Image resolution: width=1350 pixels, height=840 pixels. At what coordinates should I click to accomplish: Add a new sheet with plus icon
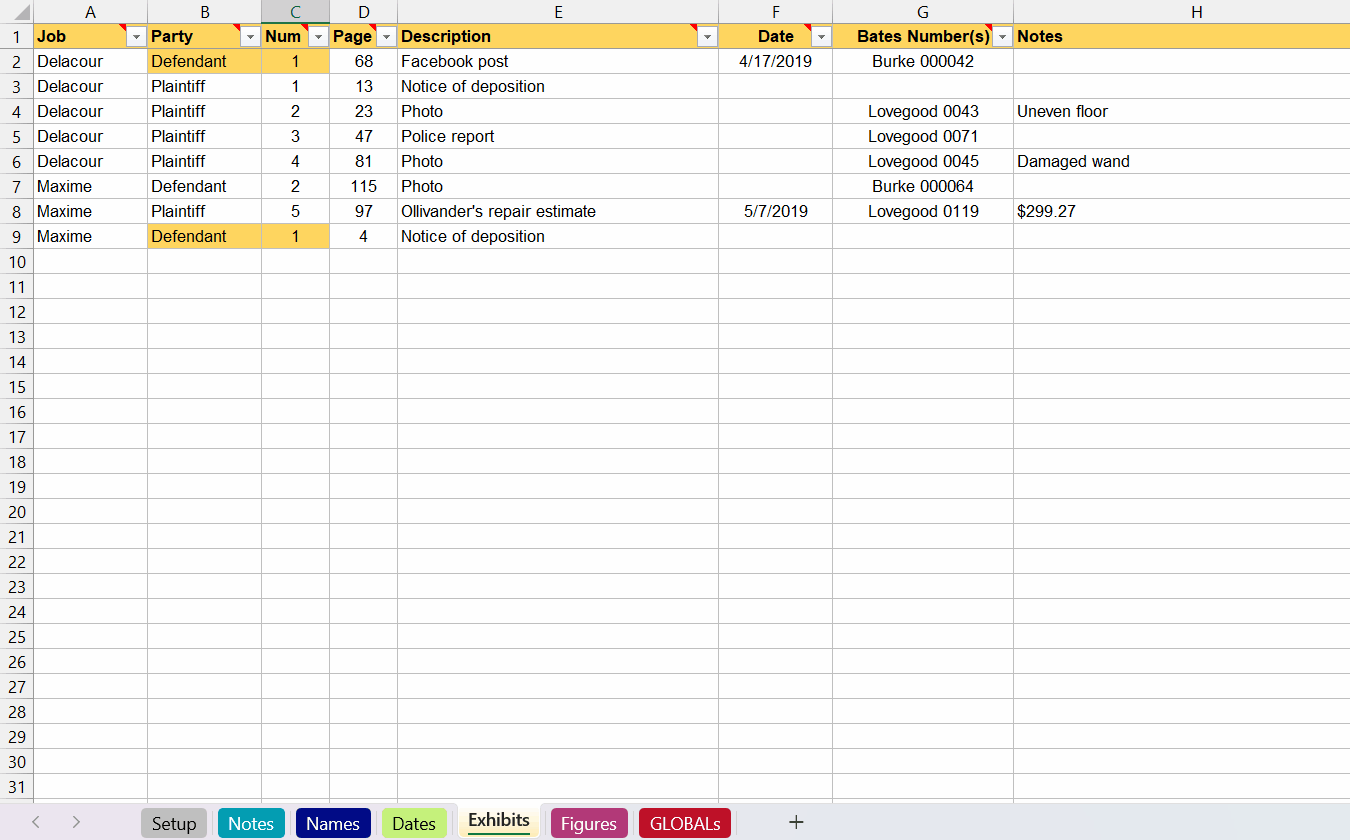(x=796, y=822)
